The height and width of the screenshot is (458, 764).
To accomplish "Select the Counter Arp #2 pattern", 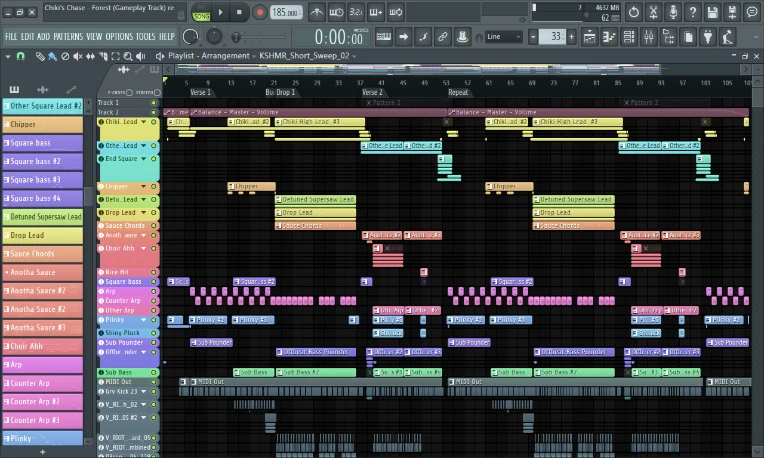I will (x=43, y=402).
